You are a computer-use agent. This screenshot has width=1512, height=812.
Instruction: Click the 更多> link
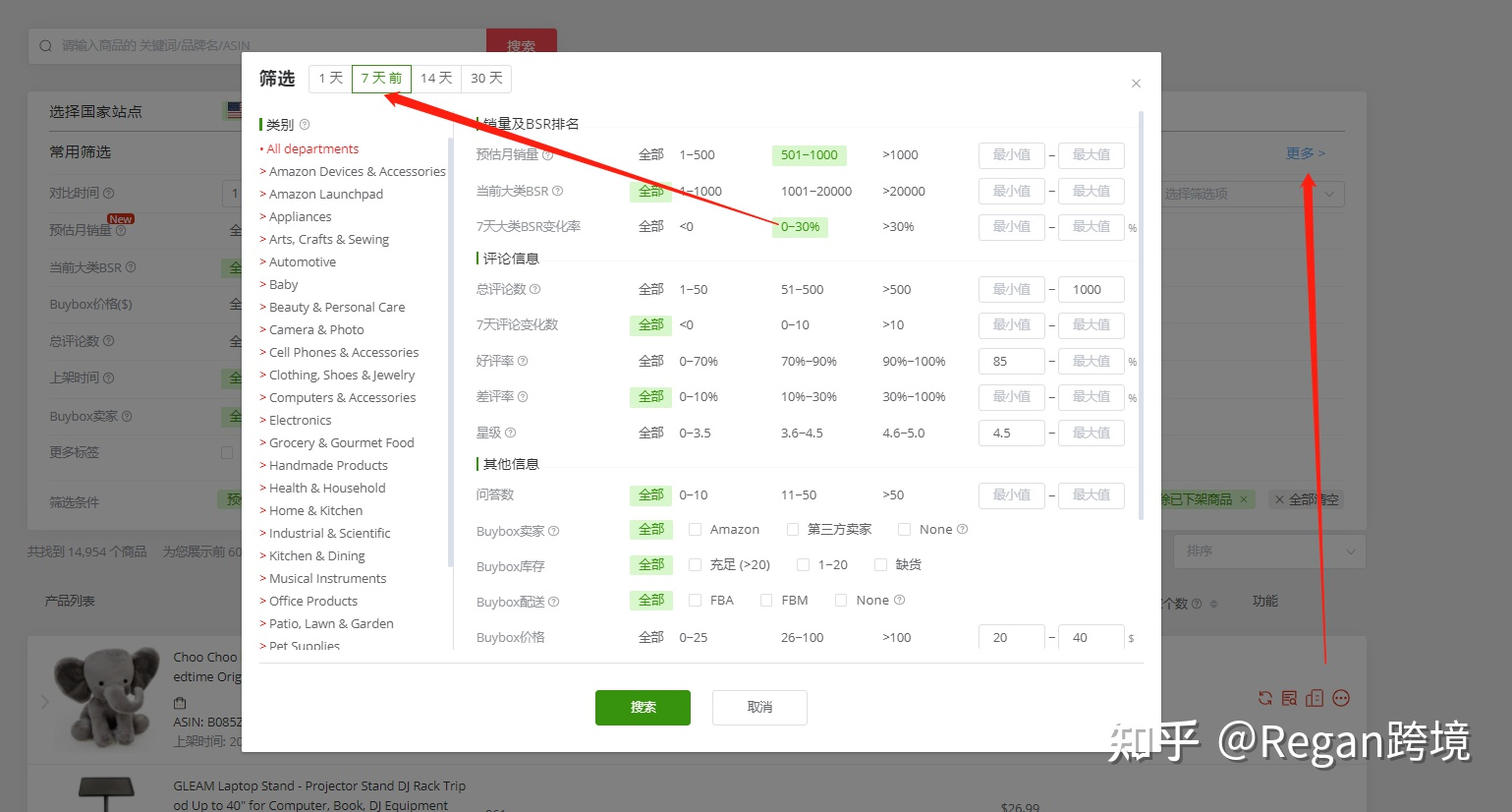click(1305, 152)
